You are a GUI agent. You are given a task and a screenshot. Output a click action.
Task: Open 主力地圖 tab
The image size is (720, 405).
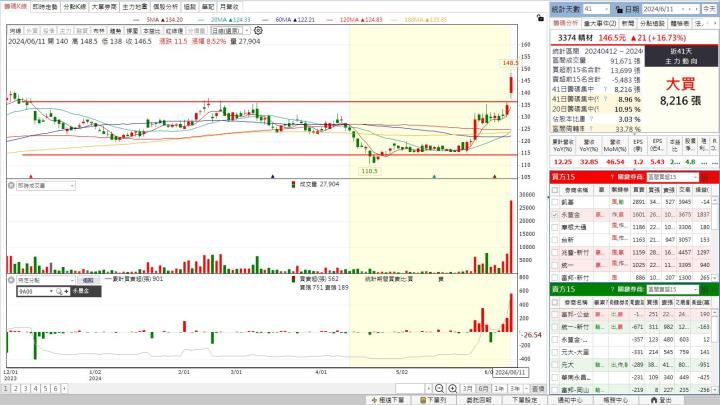click(135, 7)
